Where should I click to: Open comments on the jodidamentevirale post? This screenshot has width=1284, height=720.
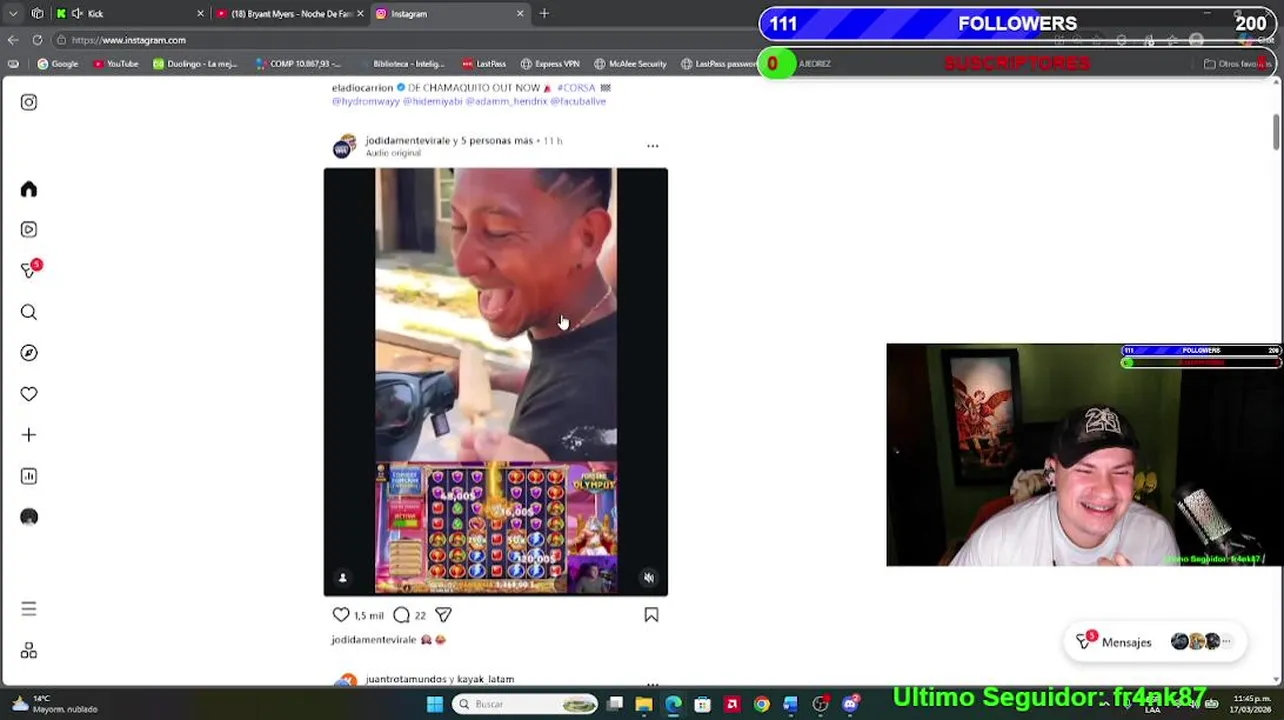click(401, 615)
